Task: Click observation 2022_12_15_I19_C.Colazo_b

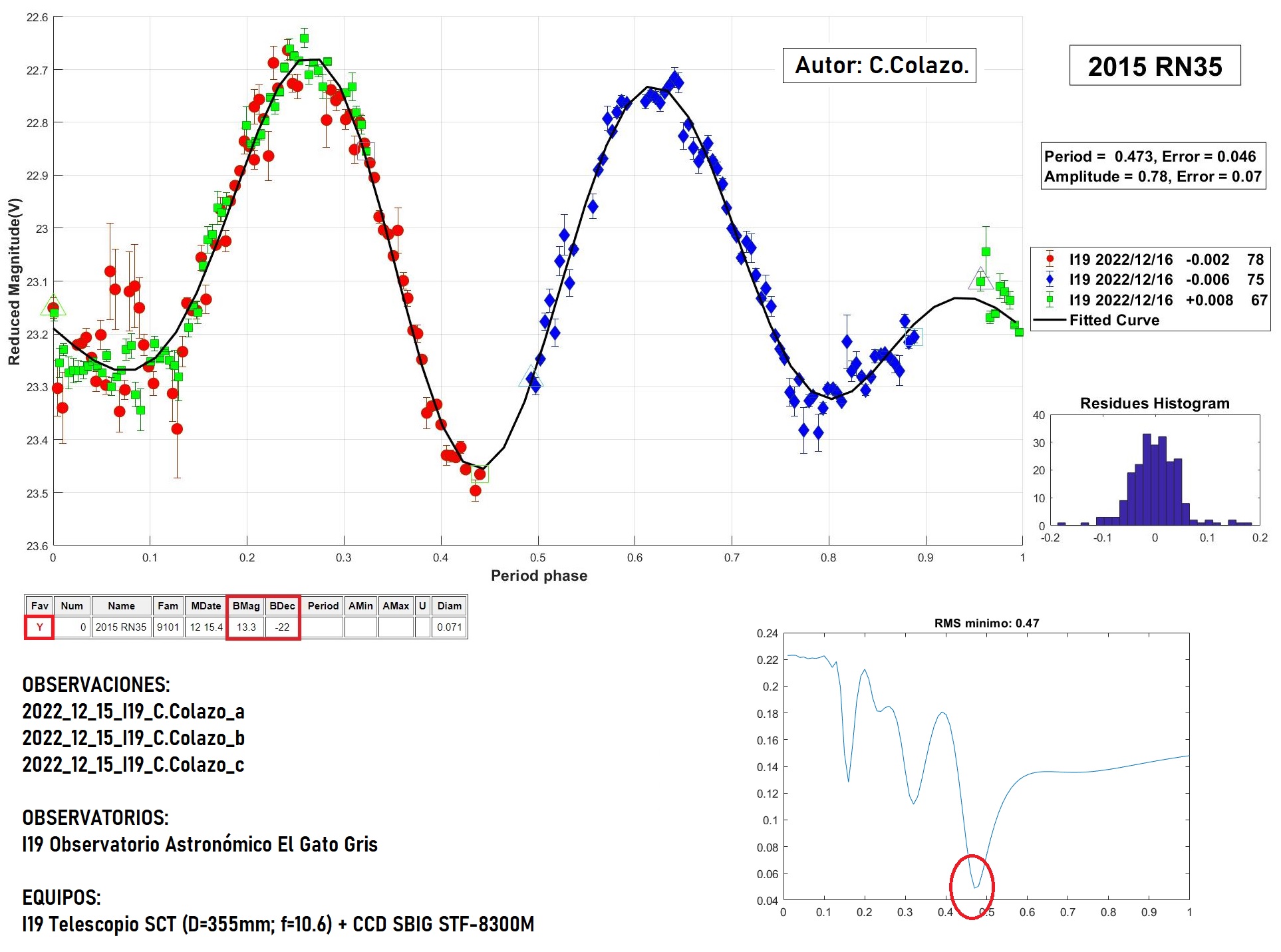Action: [x=133, y=738]
